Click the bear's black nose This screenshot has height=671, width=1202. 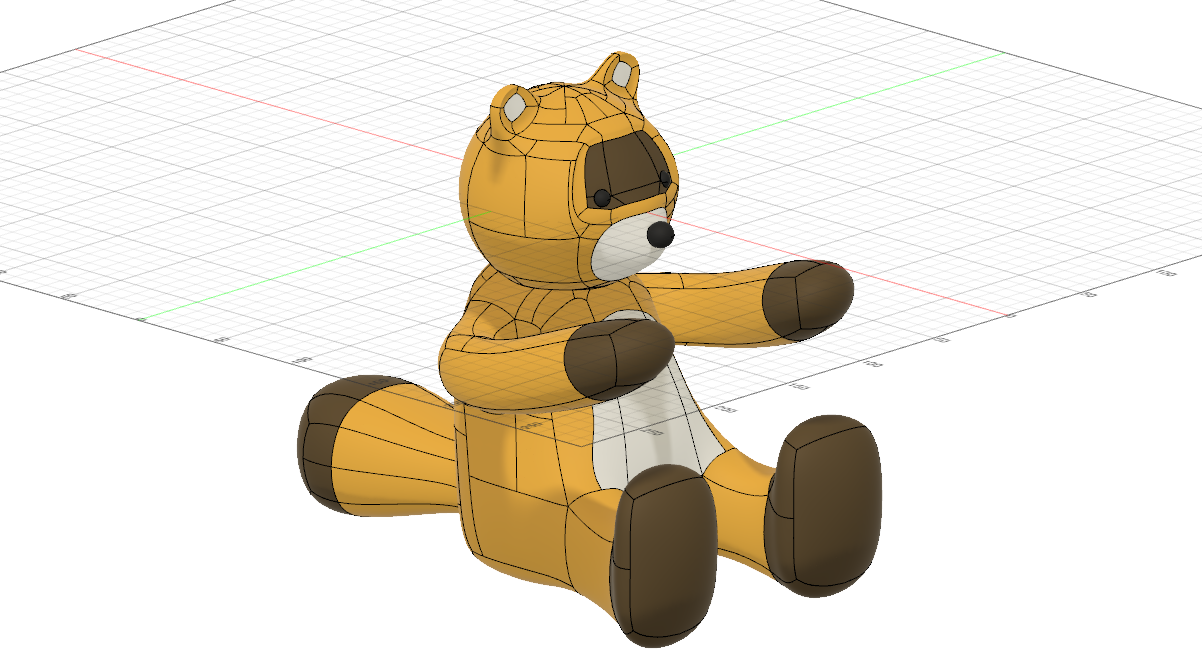coord(660,234)
